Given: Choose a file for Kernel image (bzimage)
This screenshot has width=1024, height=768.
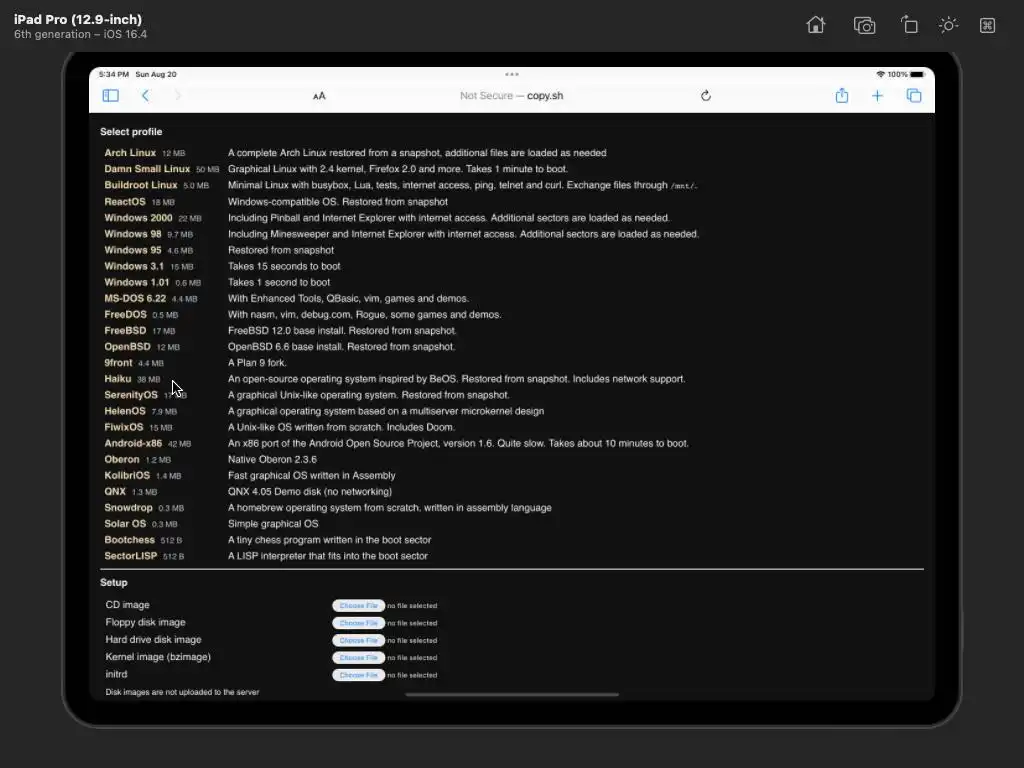Looking at the screenshot, I should click(x=359, y=658).
